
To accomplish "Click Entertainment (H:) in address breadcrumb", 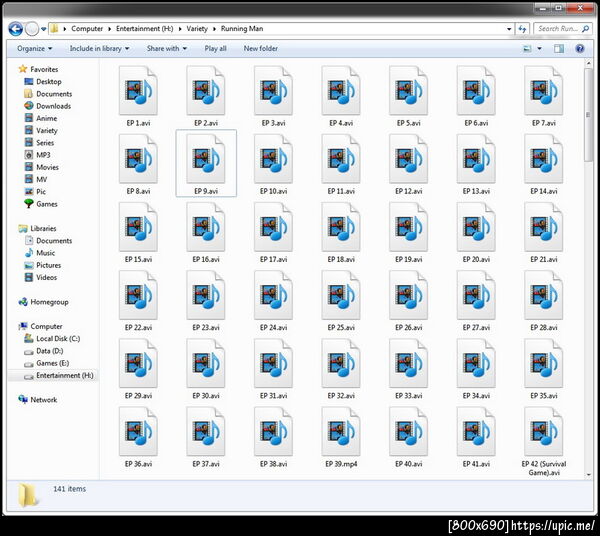I will pos(145,29).
